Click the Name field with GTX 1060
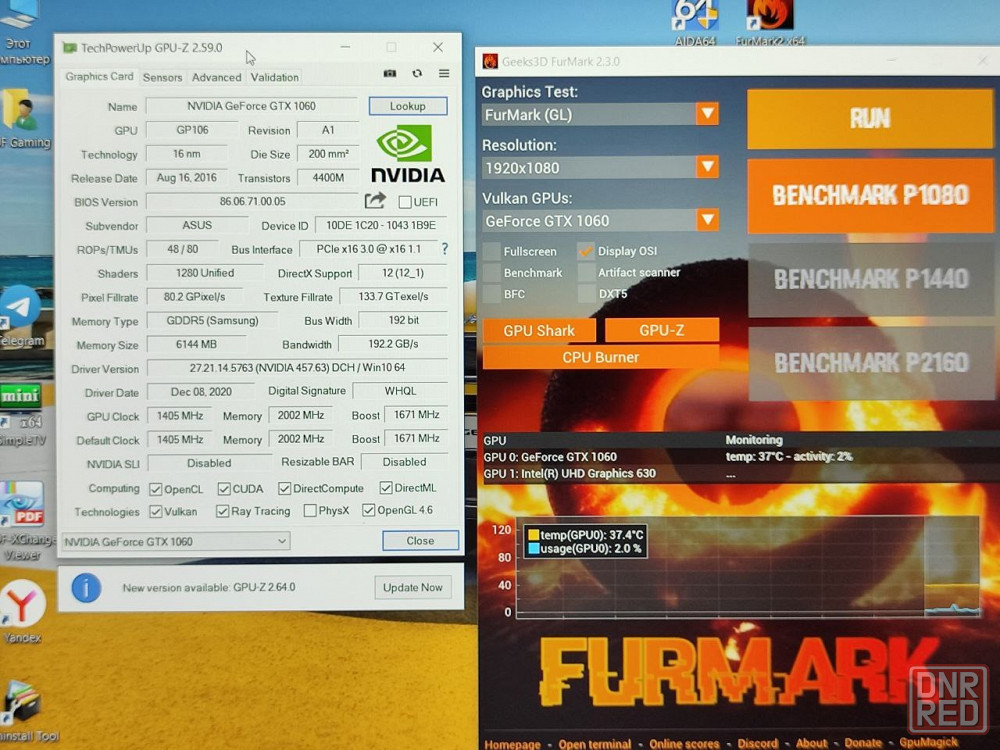Image resolution: width=1000 pixels, height=750 pixels. 251,106
